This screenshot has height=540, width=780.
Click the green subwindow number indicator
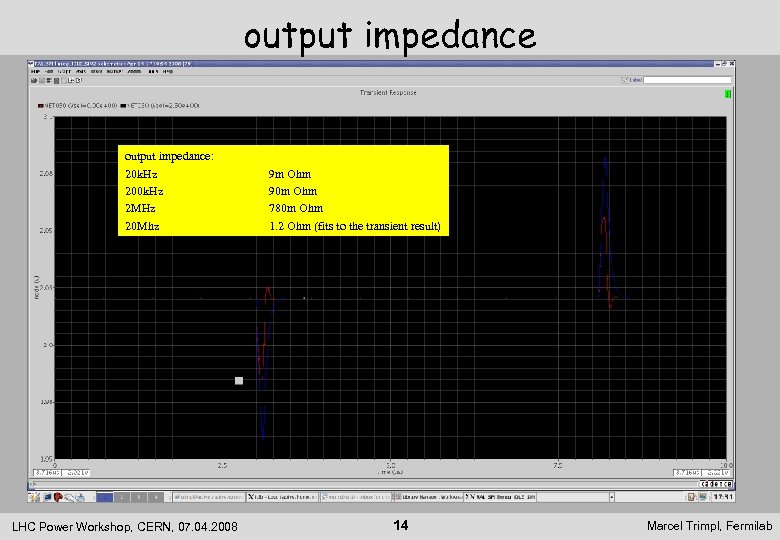tap(727, 94)
